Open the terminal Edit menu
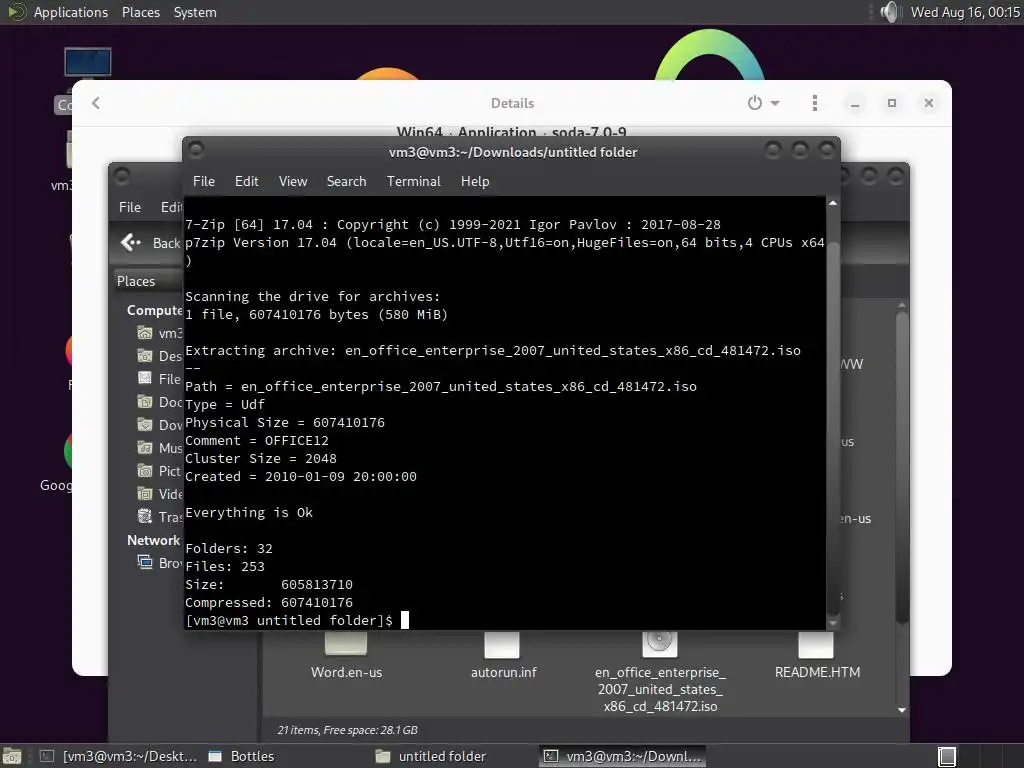Screen dimensions: 1024x768 246,182
